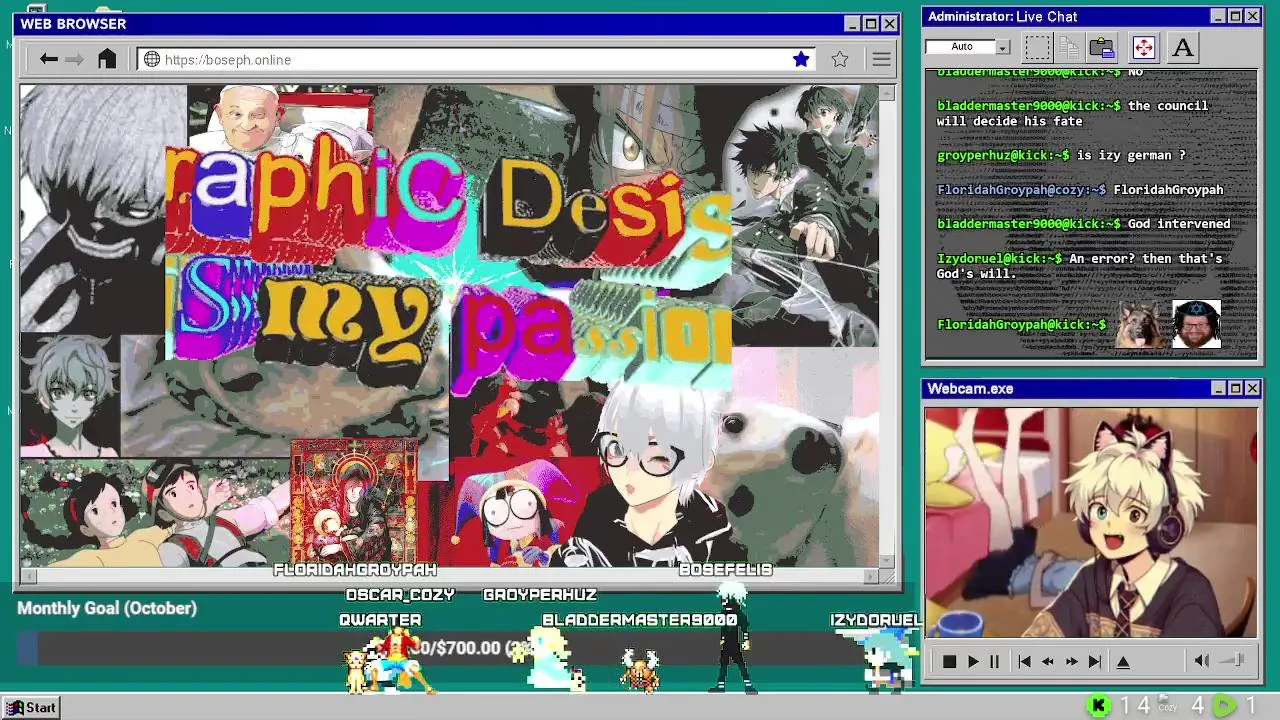Screen dimensions: 1280x720
Task: Open the font 'A' icon in Live Chat
Action: coord(1183,47)
